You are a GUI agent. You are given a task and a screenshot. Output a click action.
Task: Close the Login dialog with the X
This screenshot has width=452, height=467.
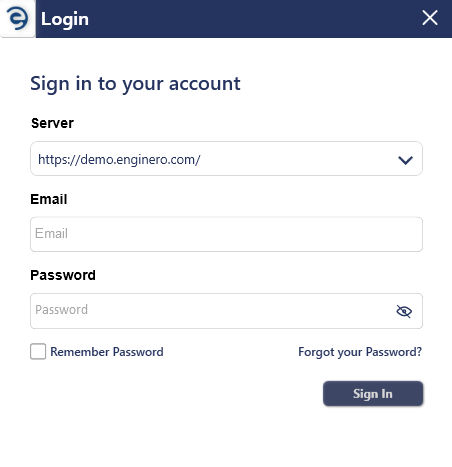pyautogui.click(x=430, y=18)
